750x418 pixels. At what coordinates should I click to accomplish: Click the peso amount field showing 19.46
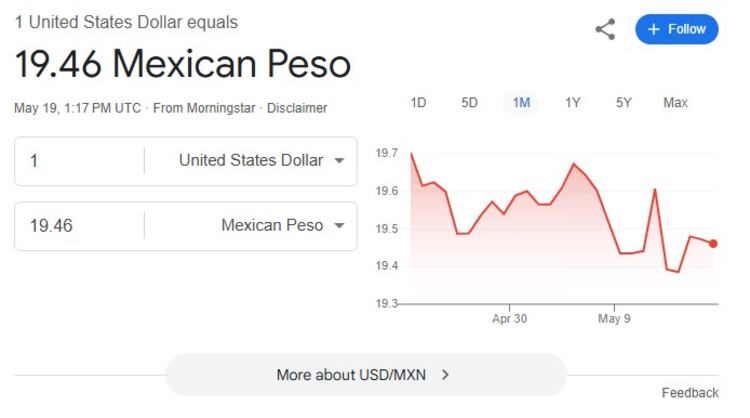pos(80,226)
